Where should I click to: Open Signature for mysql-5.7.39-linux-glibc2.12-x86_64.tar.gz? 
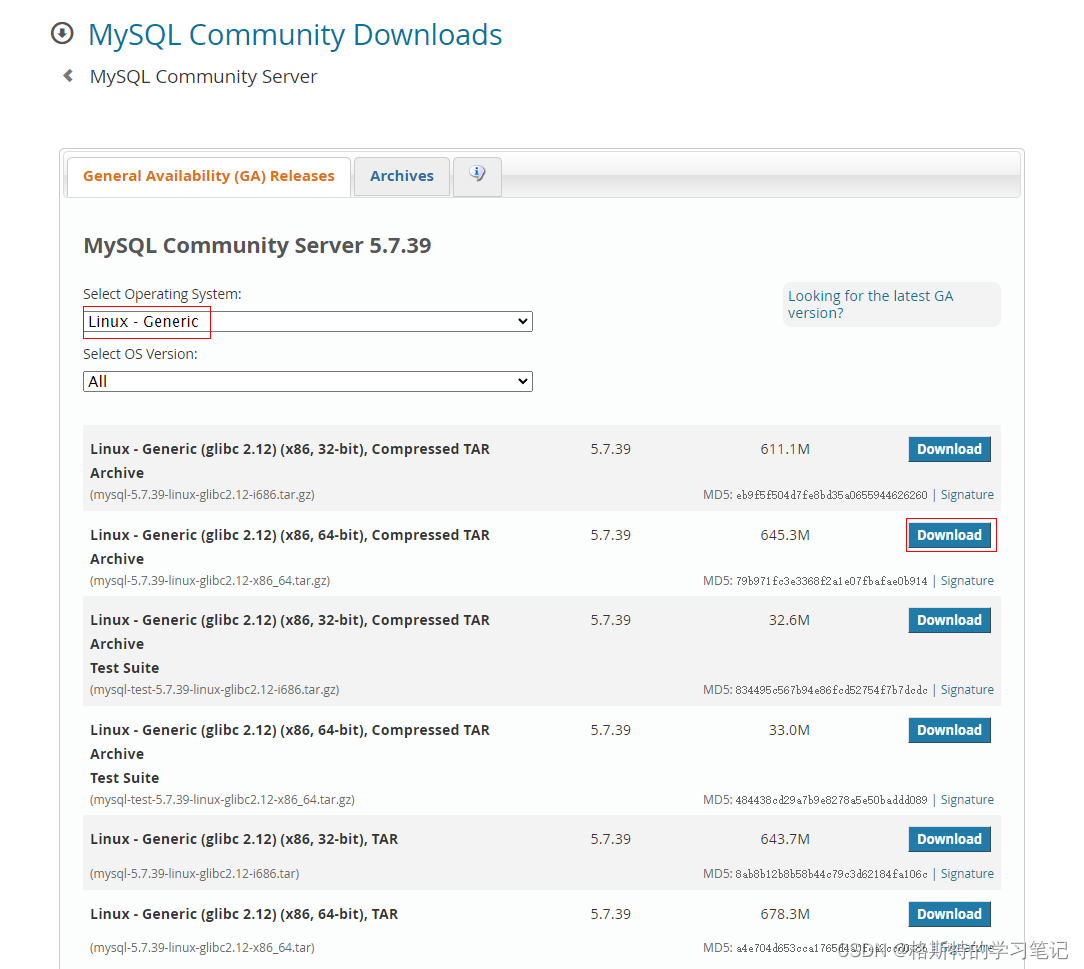coord(967,581)
